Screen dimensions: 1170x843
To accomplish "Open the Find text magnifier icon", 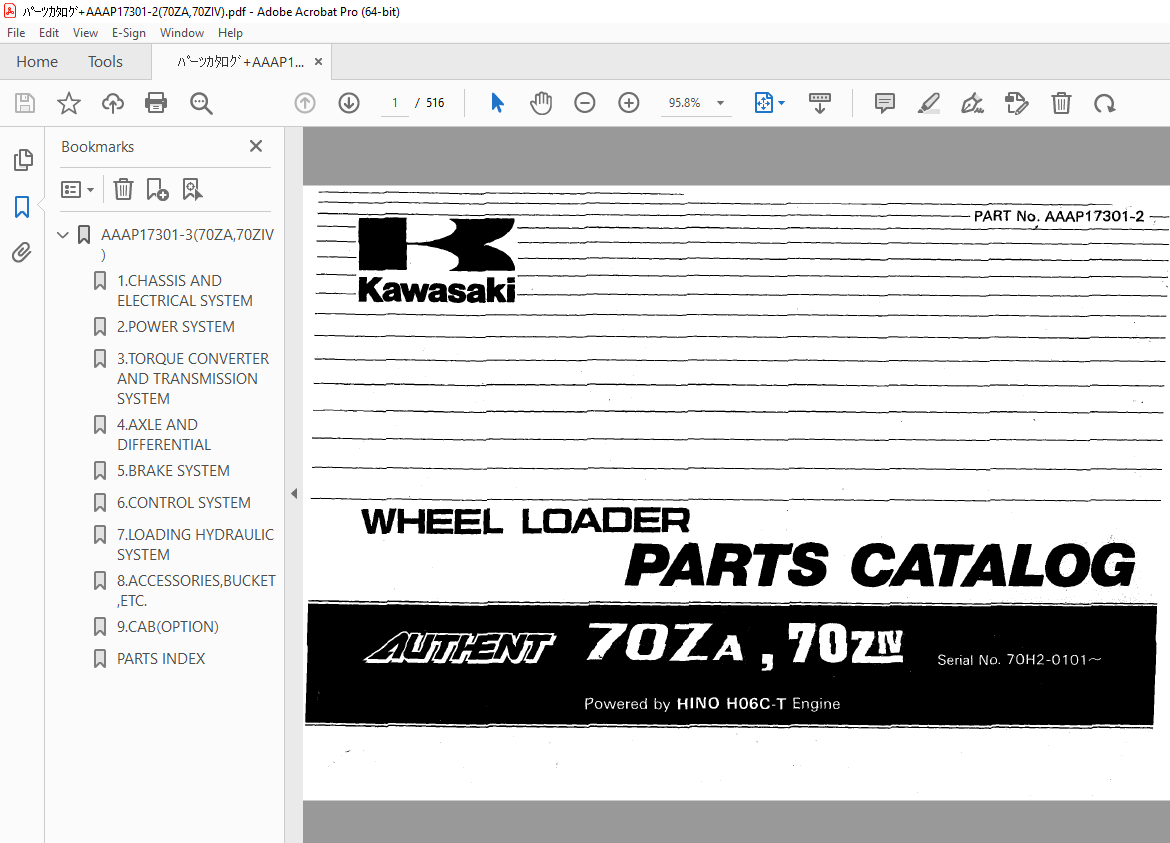I will coord(201,103).
